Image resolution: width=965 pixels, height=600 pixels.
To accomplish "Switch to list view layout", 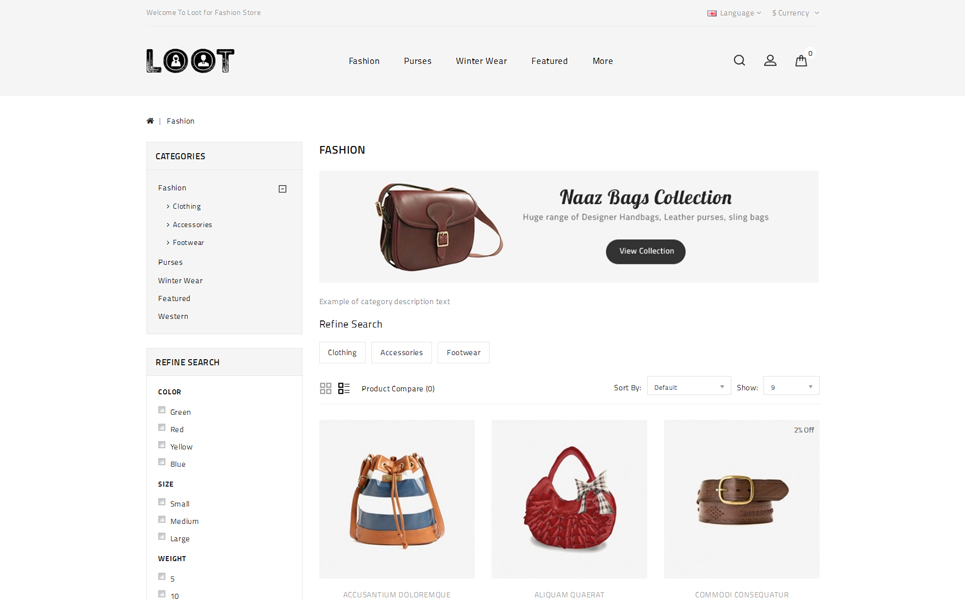I will coord(343,388).
